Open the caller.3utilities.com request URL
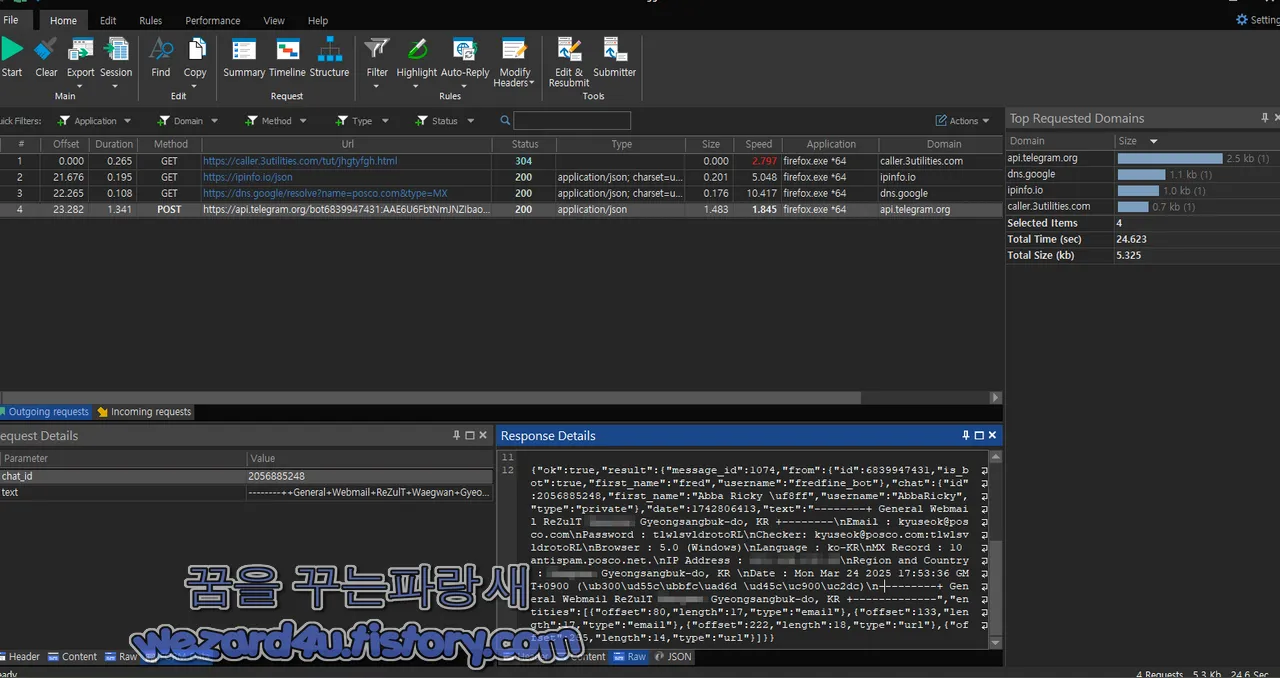 pyautogui.click(x=300, y=161)
